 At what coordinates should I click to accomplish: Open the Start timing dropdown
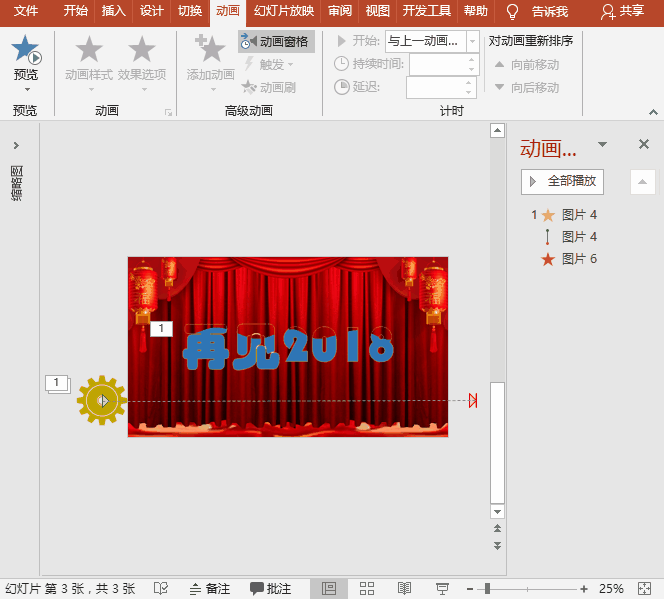472,41
